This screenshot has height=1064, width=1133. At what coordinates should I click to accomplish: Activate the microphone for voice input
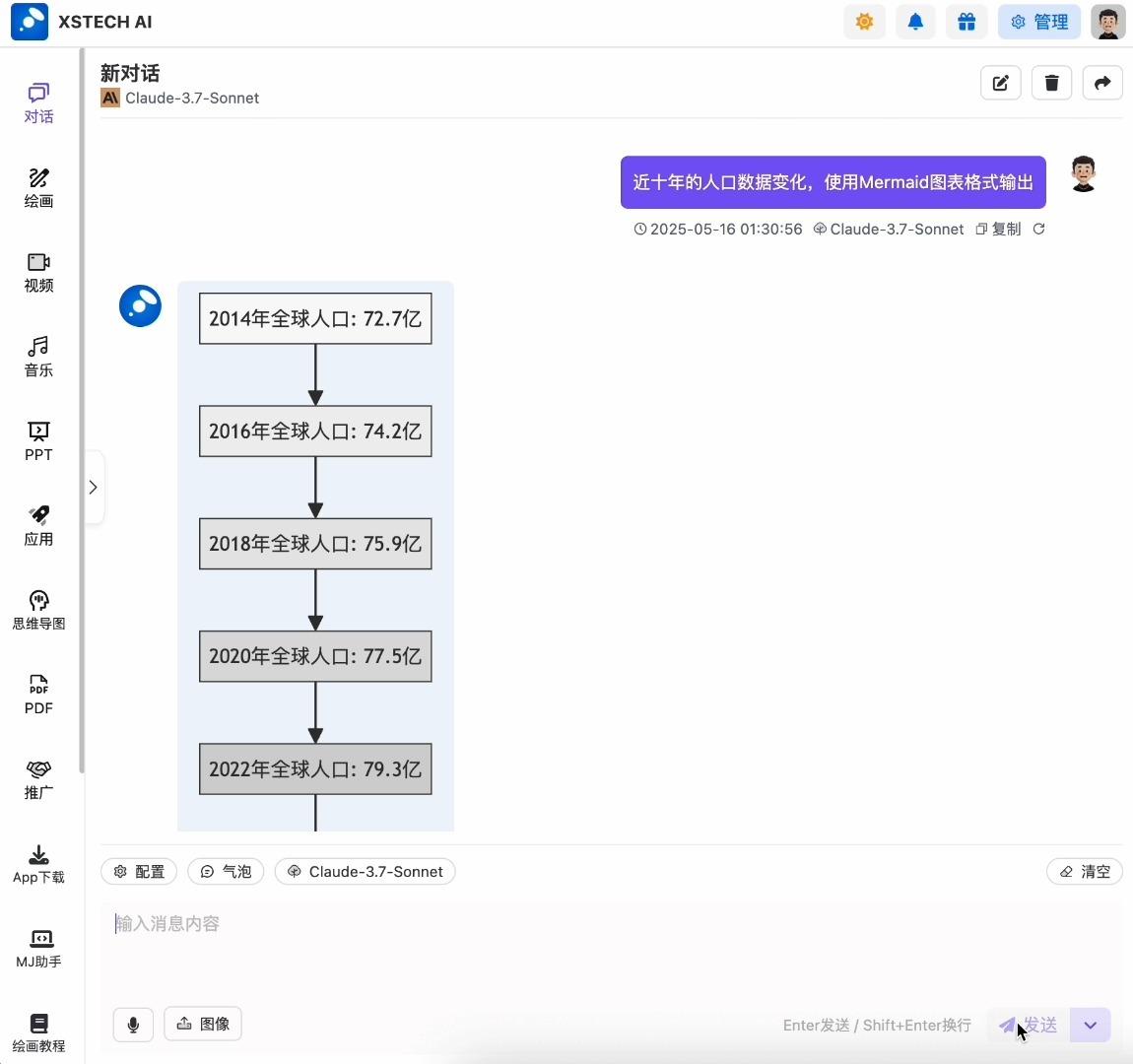[133, 1024]
